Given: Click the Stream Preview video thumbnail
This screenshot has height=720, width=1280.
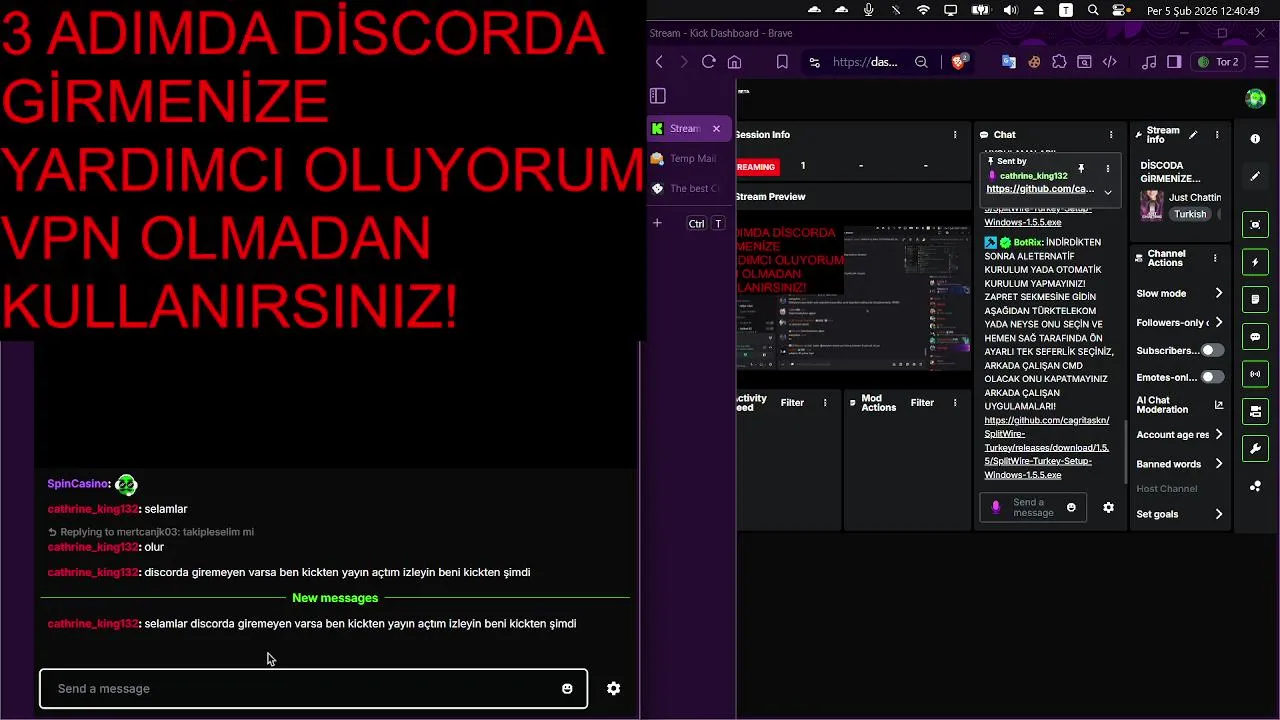Looking at the screenshot, I should (x=854, y=297).
